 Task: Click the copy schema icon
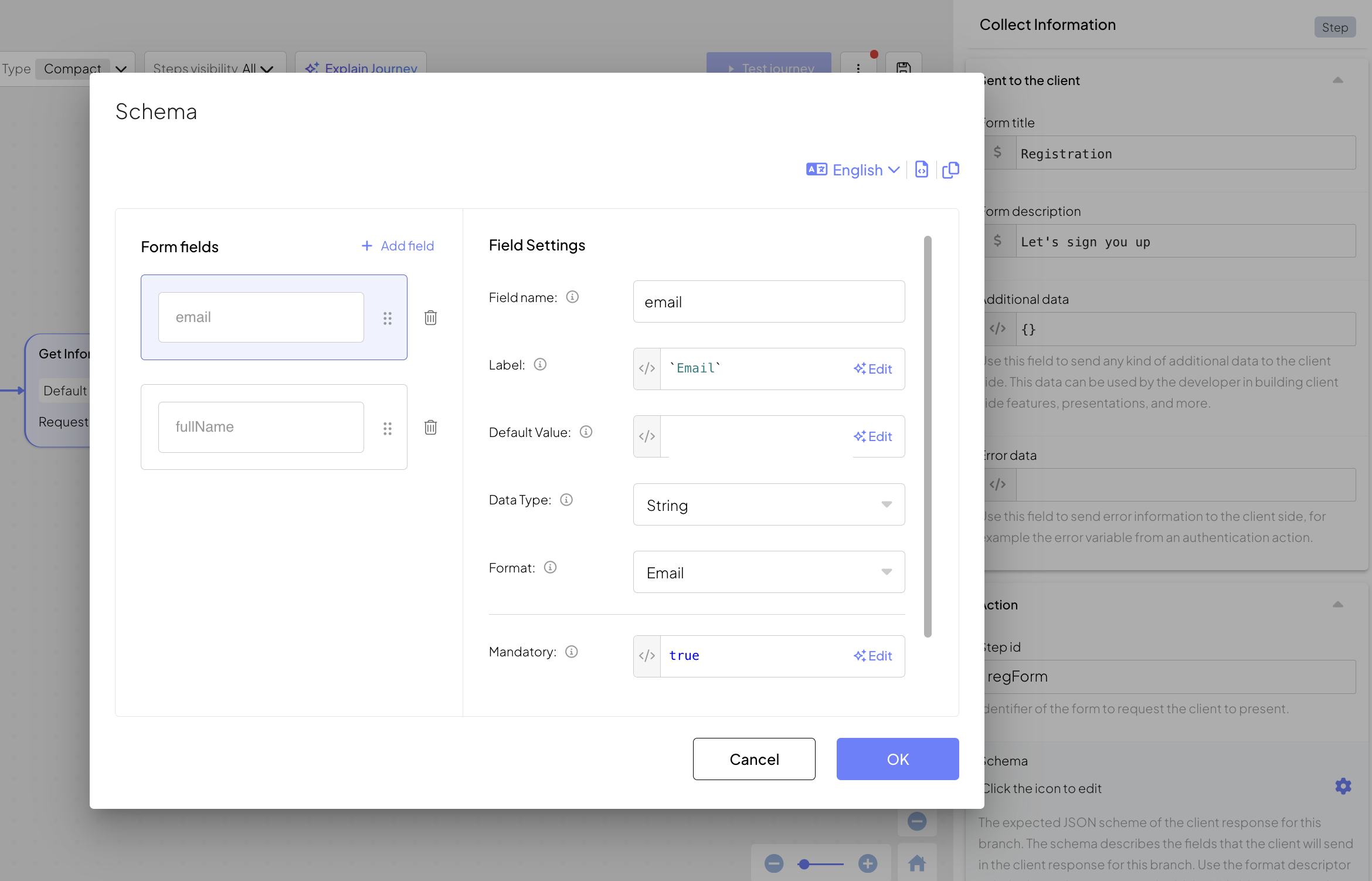point(950,170)
